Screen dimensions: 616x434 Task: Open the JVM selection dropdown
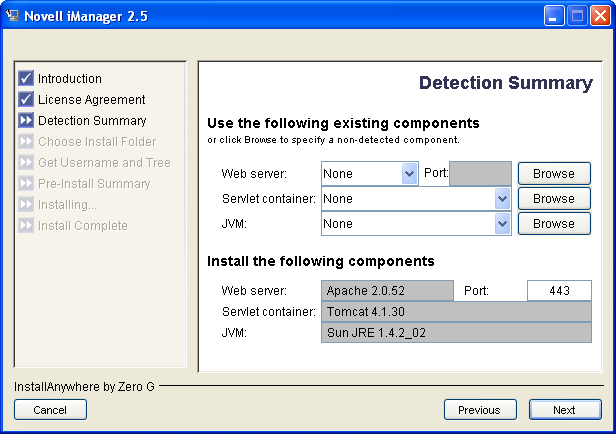point(502,223)
